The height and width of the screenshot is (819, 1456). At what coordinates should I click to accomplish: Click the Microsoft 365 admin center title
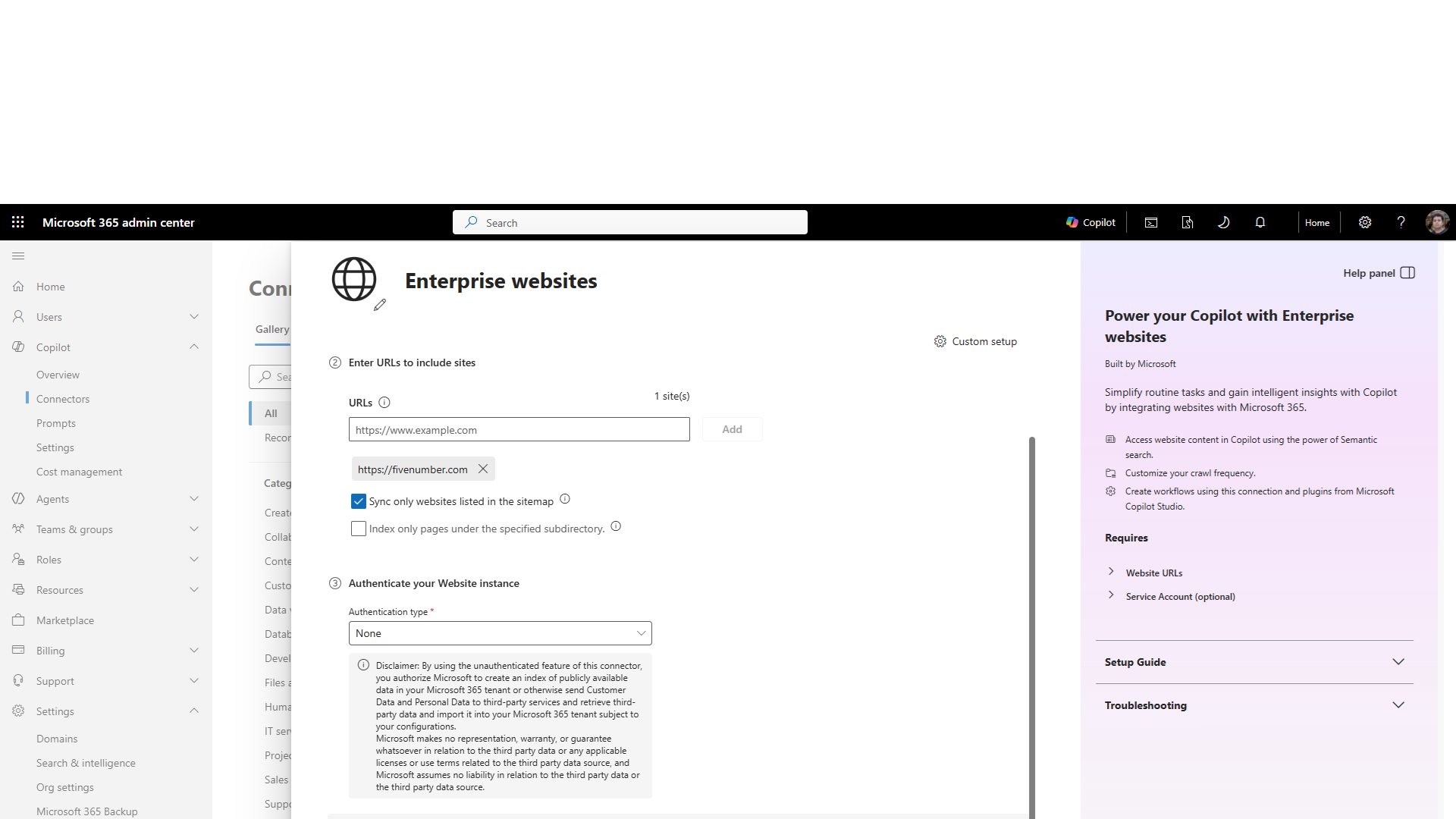(x=118, y=222)
